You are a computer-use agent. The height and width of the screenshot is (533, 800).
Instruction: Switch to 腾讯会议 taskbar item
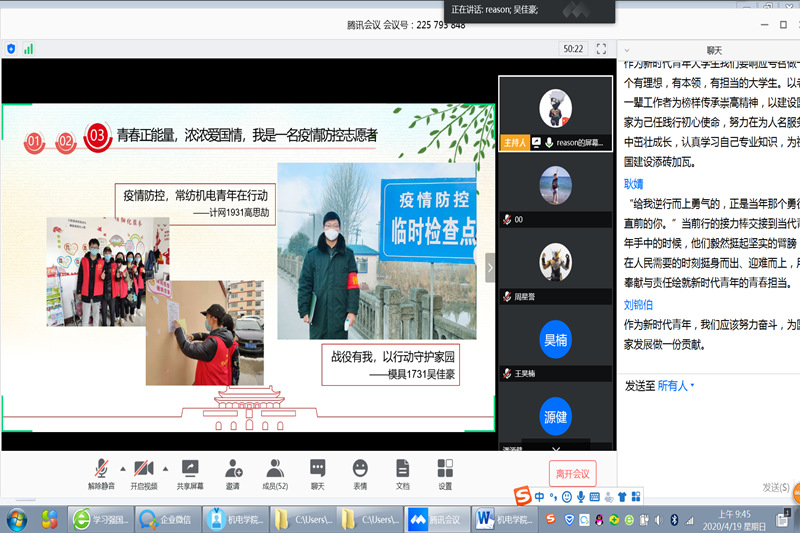tap(436, 520)
